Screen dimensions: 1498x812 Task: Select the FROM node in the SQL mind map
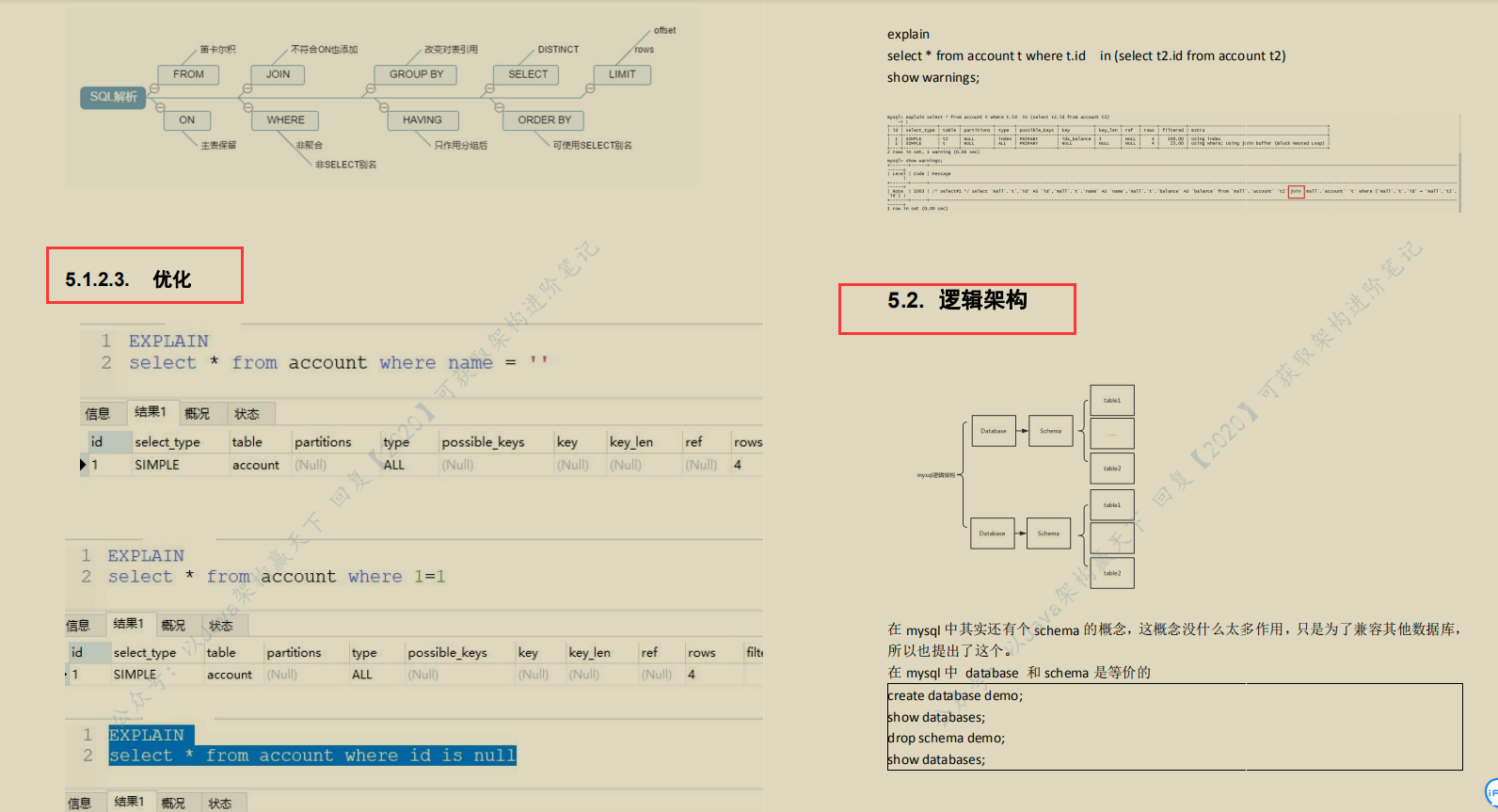[x=188, y=74]
